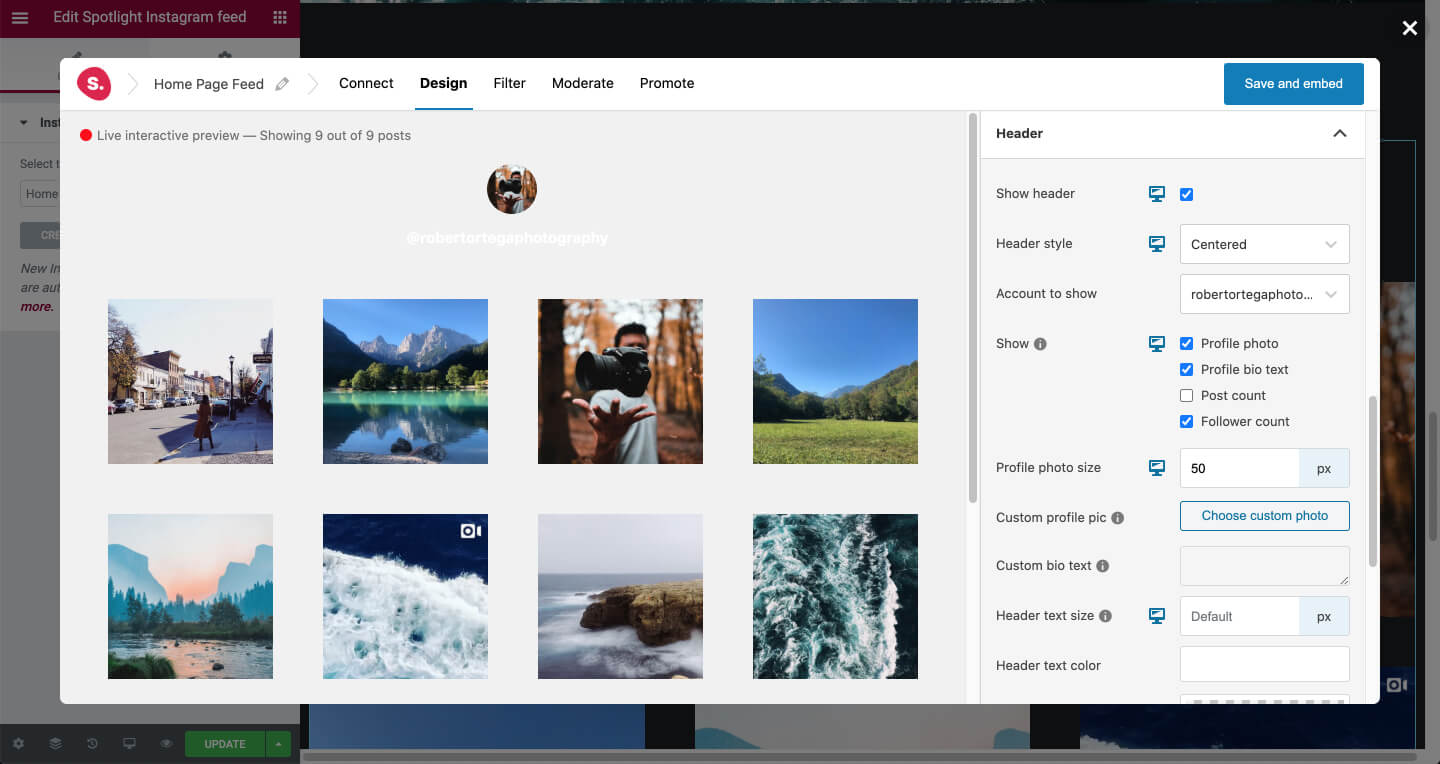1440x764 pixels.
Task: Open the Account to show dropdown
Action: pos(1265,294)
